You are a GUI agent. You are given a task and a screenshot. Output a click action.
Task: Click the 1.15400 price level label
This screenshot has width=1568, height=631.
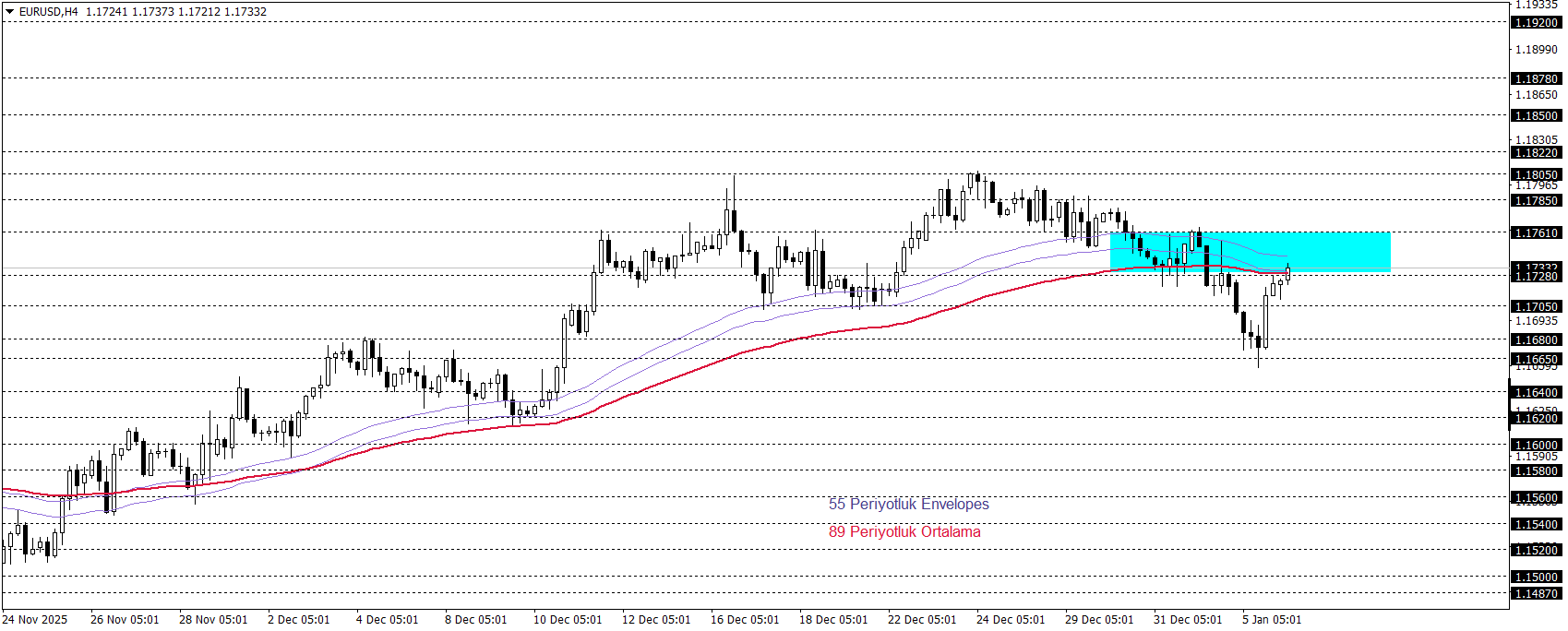pyautogui.click(x=1537, y=525)
